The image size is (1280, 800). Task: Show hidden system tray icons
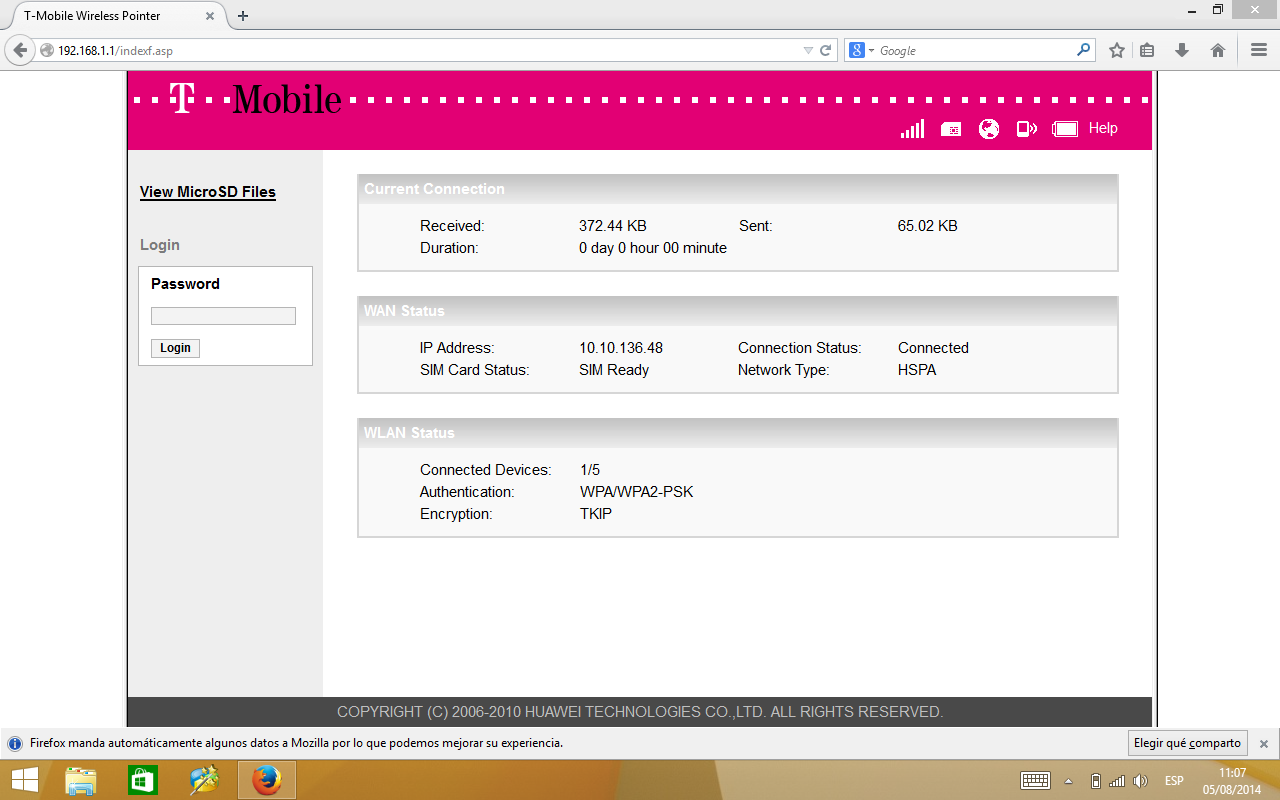1068,781
